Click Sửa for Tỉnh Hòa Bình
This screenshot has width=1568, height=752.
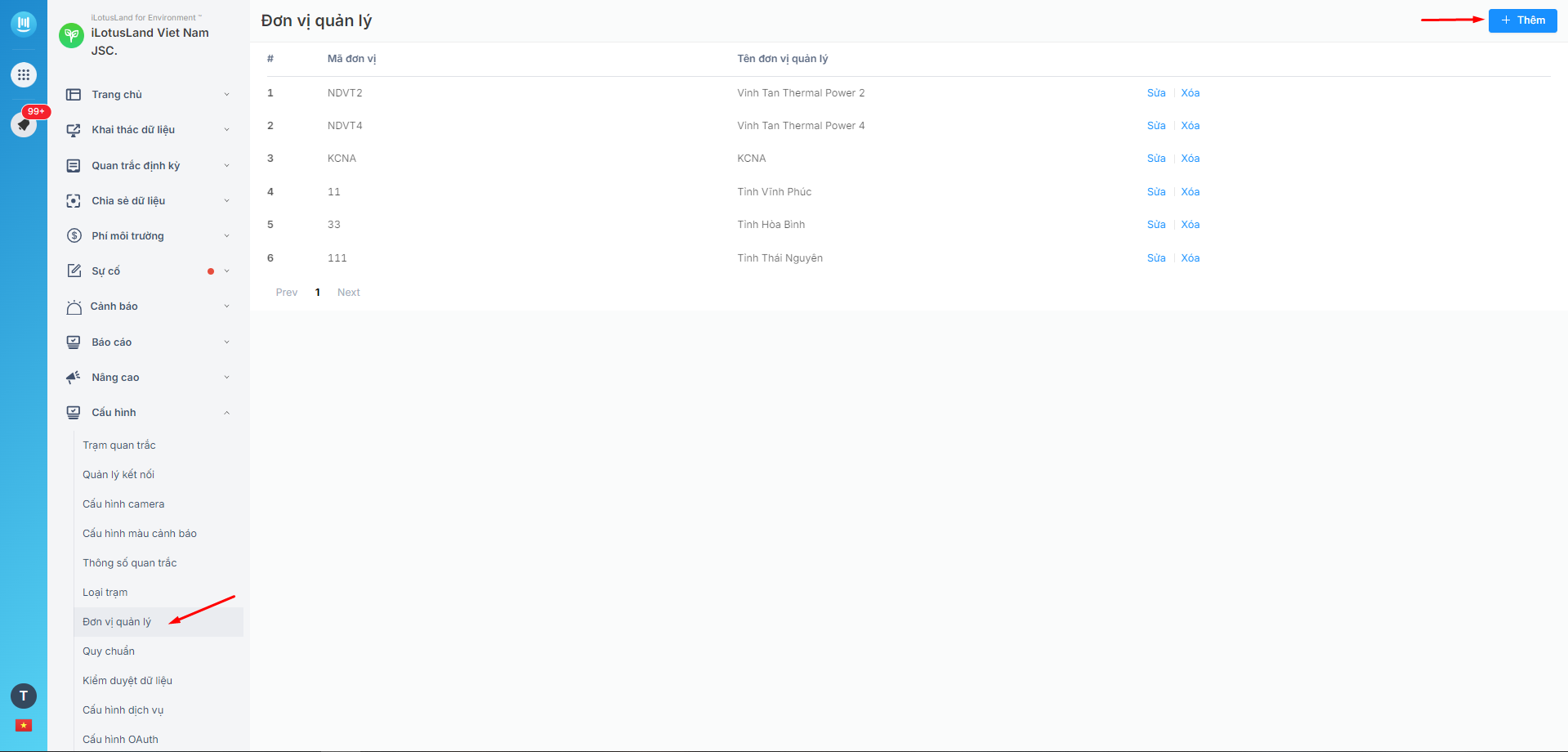coord(1156,225)
